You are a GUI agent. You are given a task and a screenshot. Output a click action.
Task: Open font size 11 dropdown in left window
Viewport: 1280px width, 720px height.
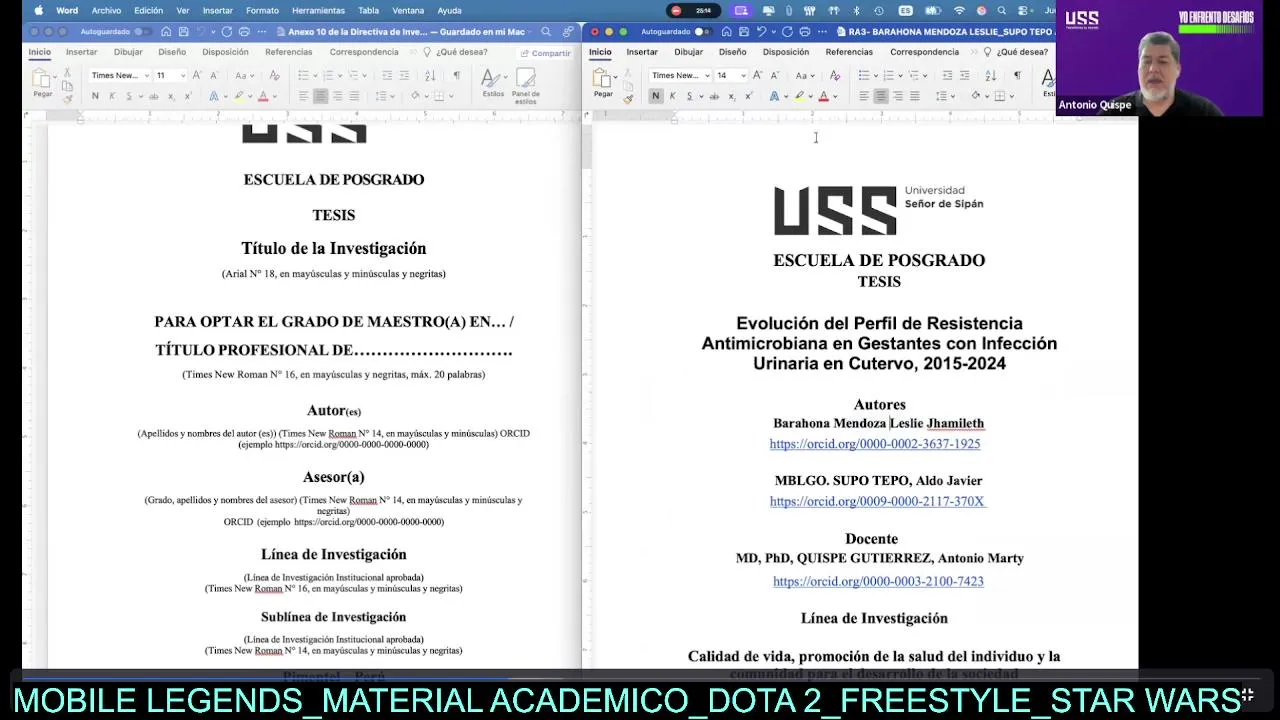182,75
